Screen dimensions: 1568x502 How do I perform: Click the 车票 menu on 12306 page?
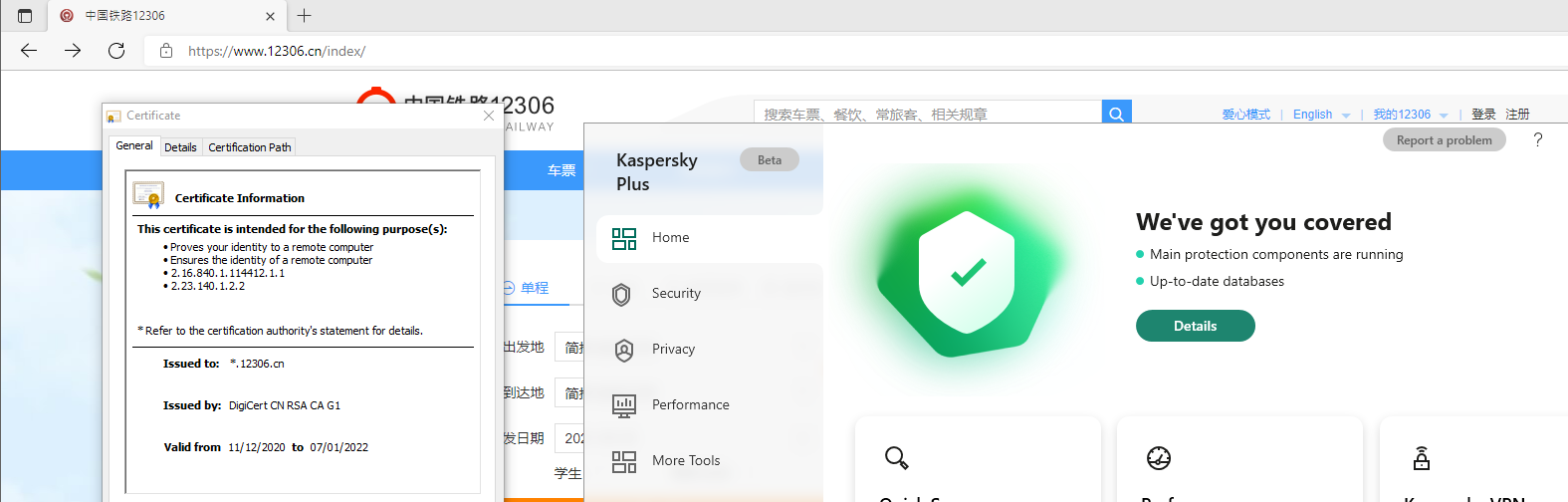pyautogui.click(x=561, y=170)
